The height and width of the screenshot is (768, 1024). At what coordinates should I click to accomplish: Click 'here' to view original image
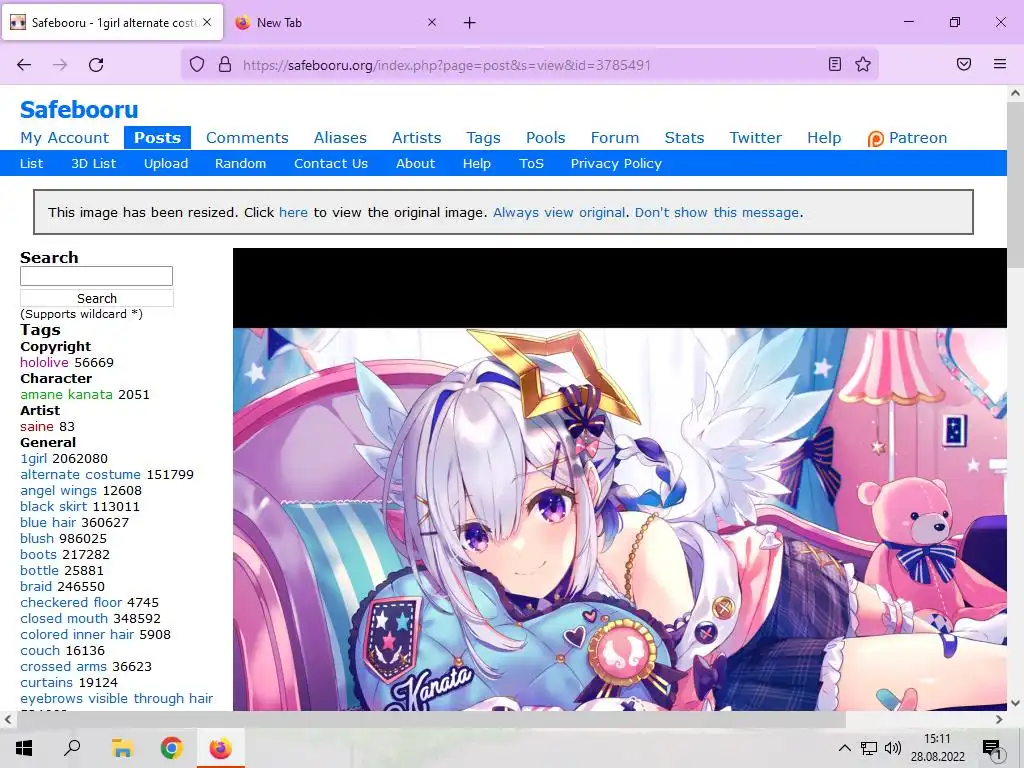[x=293, y=212]
